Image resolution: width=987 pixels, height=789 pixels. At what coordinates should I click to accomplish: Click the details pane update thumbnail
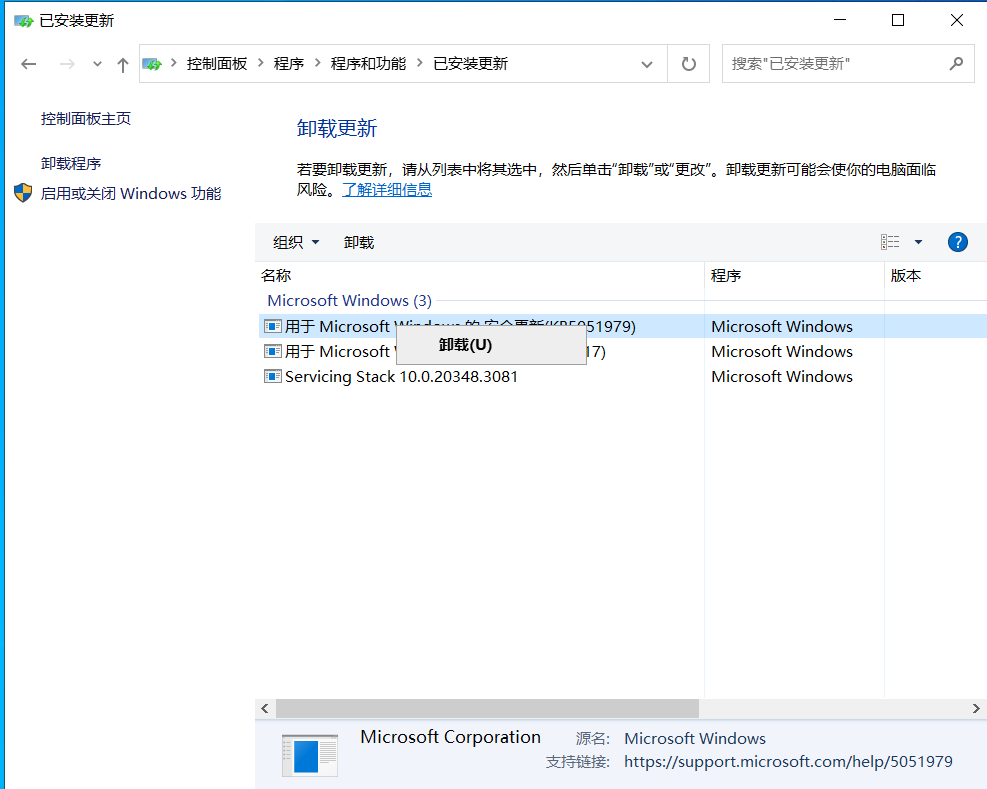[x=310, y=756]
